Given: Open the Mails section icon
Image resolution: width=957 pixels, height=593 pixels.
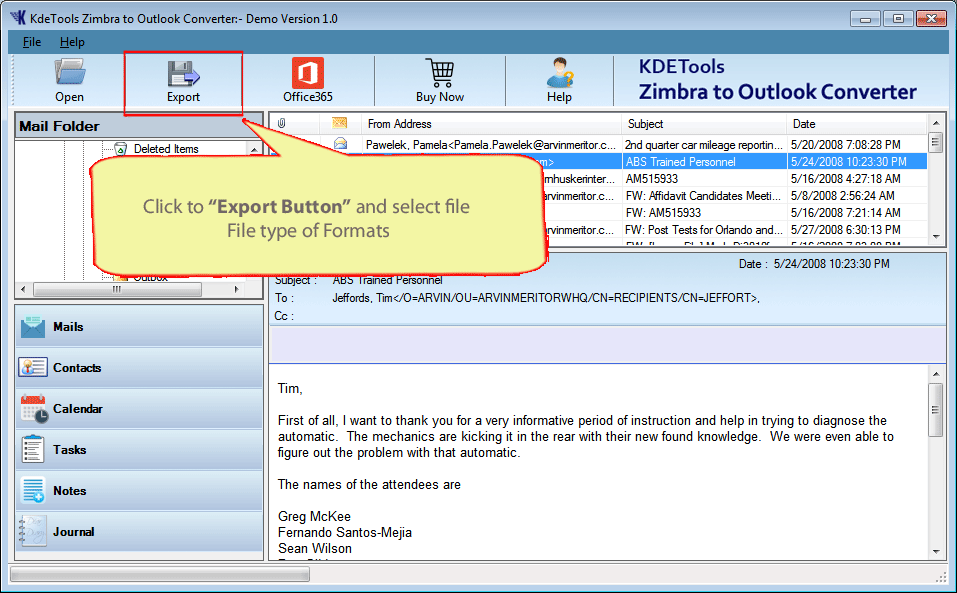Looking at the screenshot, I should 32,327.
